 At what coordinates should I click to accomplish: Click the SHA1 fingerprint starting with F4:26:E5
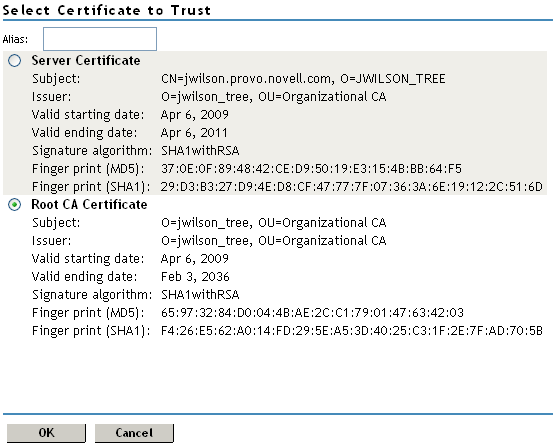(x=352, y=331)
